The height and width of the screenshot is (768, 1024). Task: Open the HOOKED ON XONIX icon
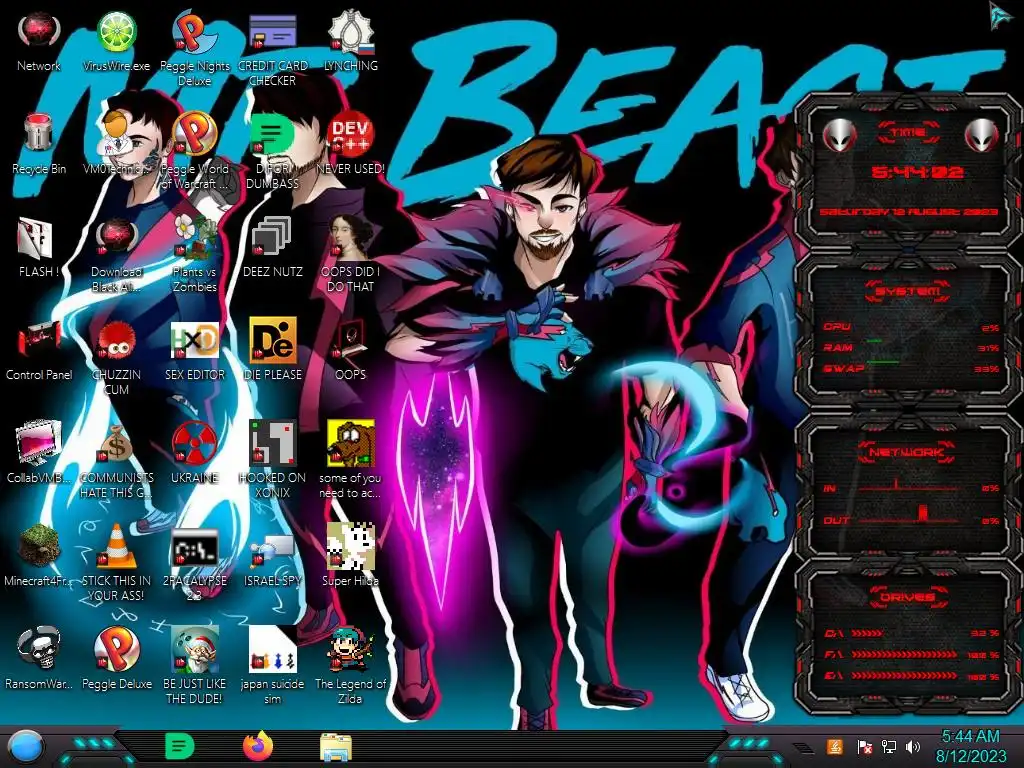(x=272, y=443)
